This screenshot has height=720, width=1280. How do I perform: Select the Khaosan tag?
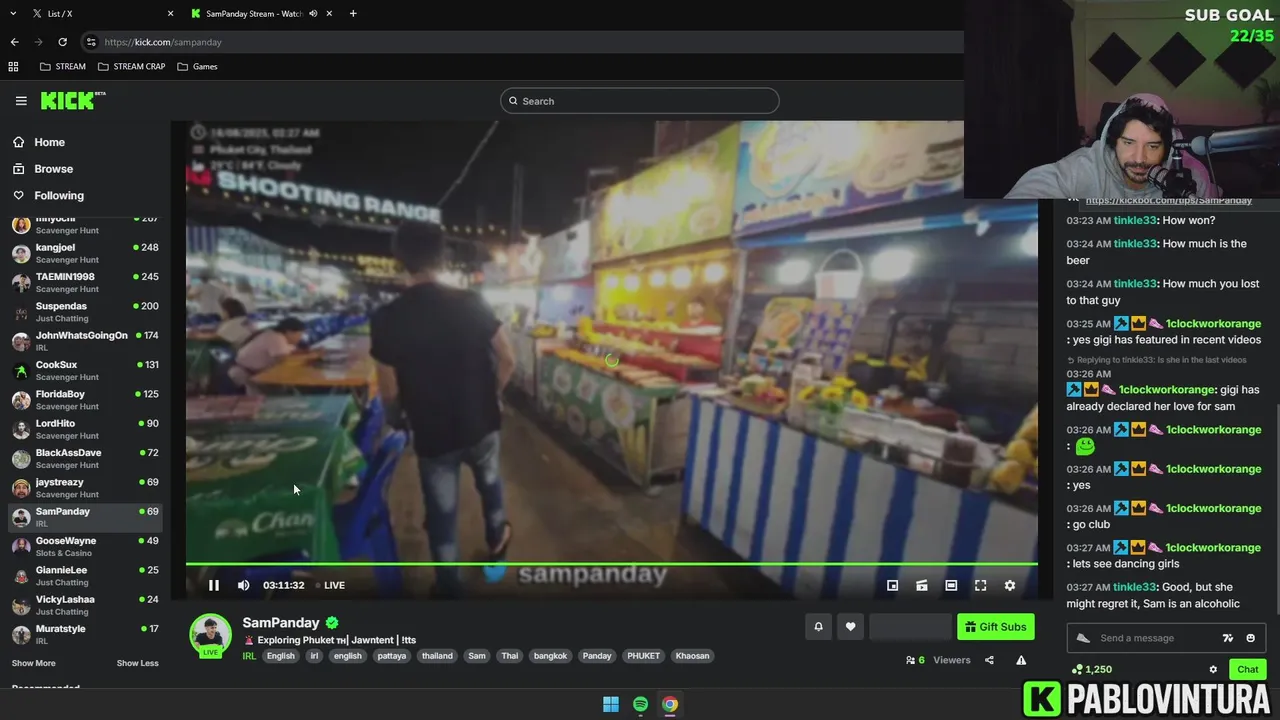pos(692,656)
